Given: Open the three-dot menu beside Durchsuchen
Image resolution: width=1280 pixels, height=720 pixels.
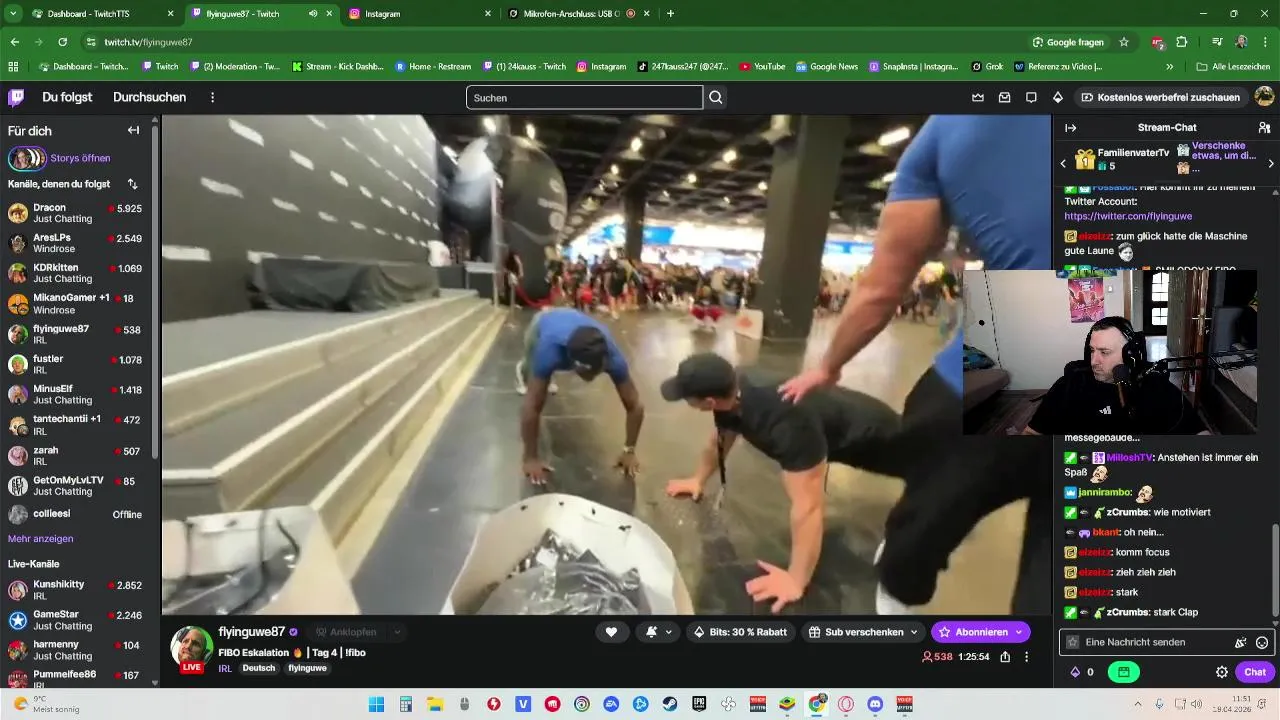Looking at the screenshot, I should (x=212, y=97).
